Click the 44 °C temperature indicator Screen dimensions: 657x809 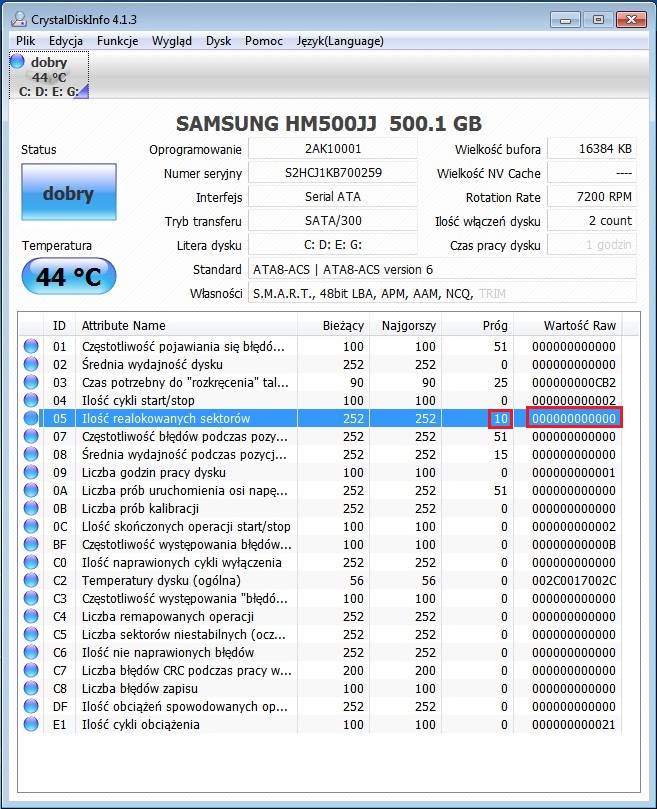(69, 277)
